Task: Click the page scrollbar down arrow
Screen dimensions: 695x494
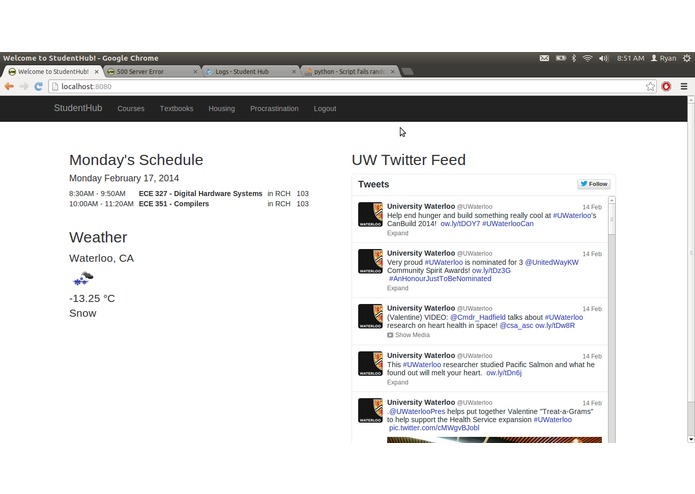Action: click(691, 439)
